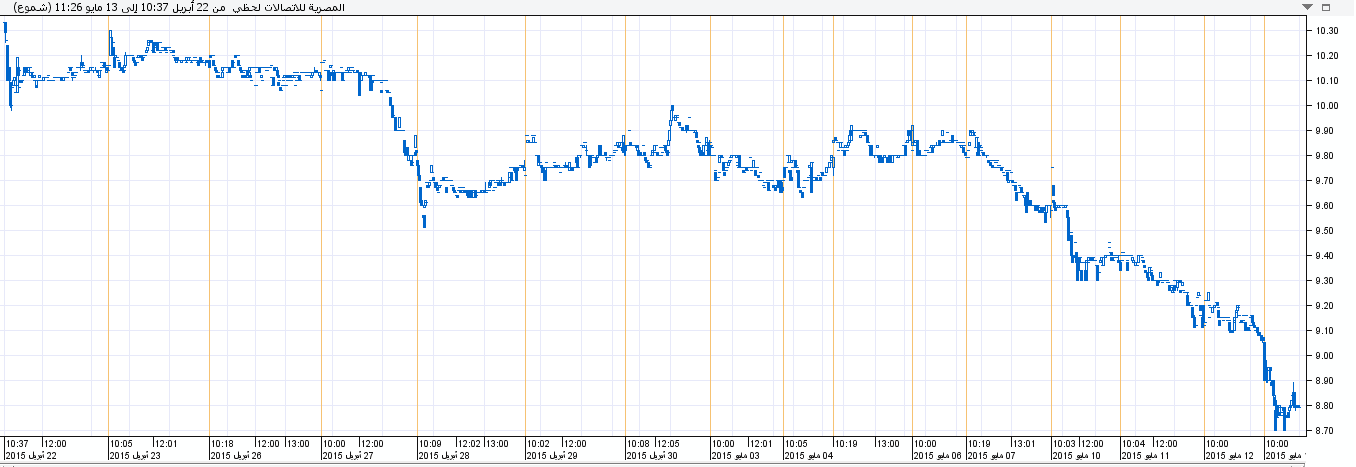Open the chart panel dropdown arrow menu
Image resolution: width=1356 pixels, height=467 pixels.
1306,7
